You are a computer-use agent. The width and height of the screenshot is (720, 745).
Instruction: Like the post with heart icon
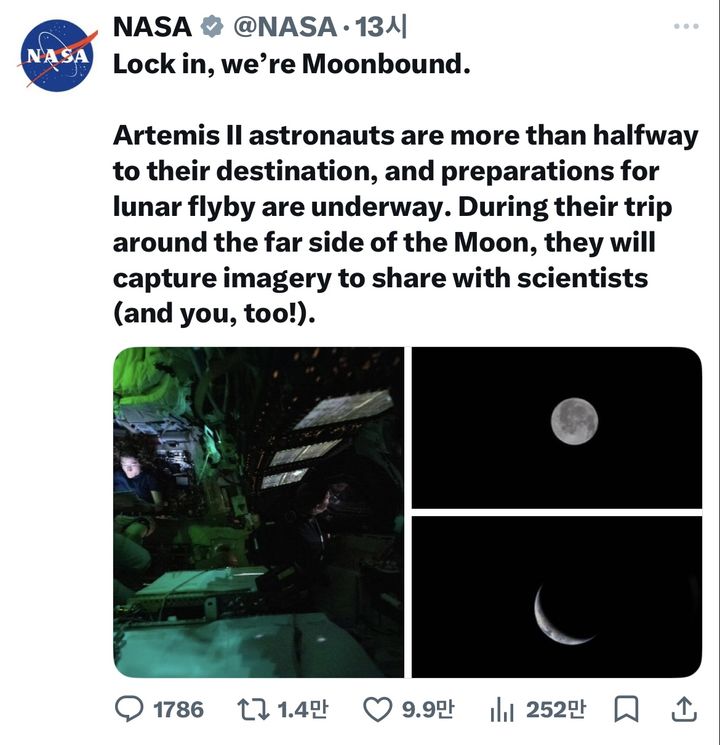click(377, 709)
